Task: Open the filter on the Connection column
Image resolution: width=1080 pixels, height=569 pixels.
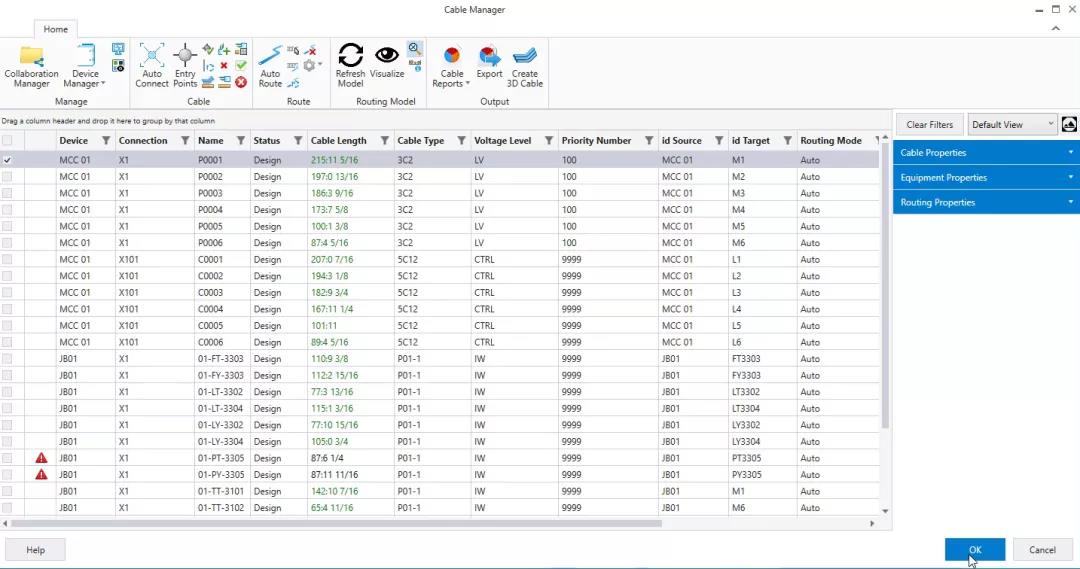Action: point(185,141)
